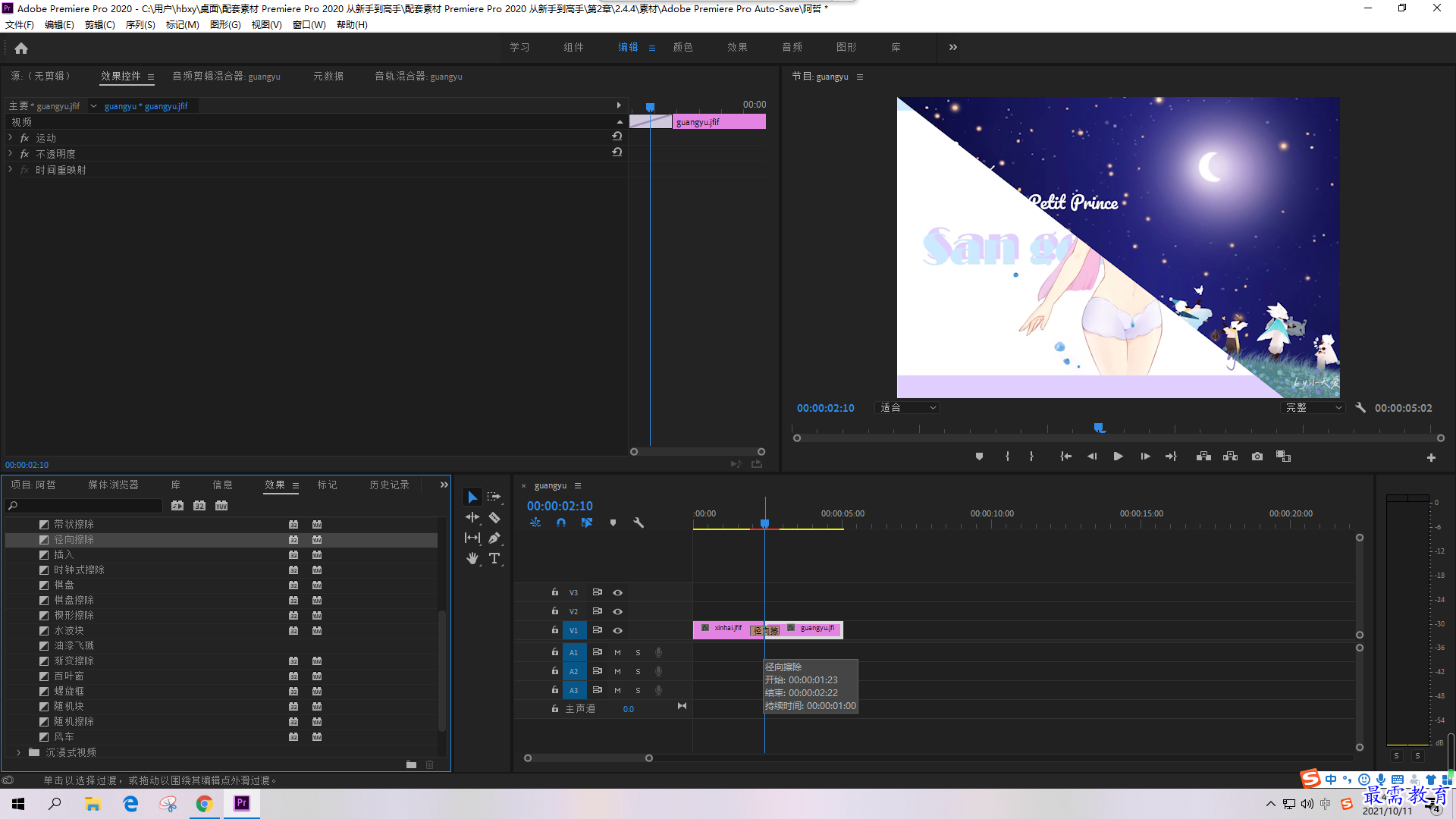The height and width of the screenshot is (819, 1456).
Task: Select the Slip tool
Action: (472, 538)
